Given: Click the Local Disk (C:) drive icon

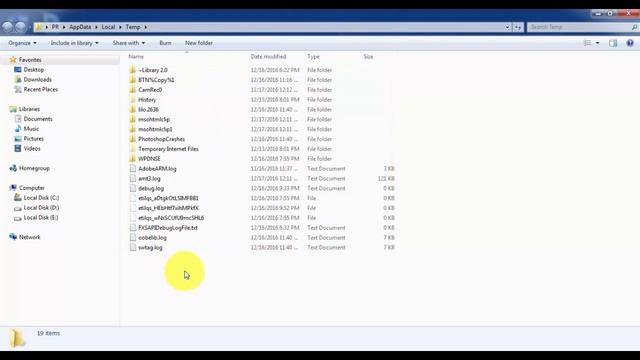Looking at the screenshot, I should pyautogui.click(x=18, y=198).
